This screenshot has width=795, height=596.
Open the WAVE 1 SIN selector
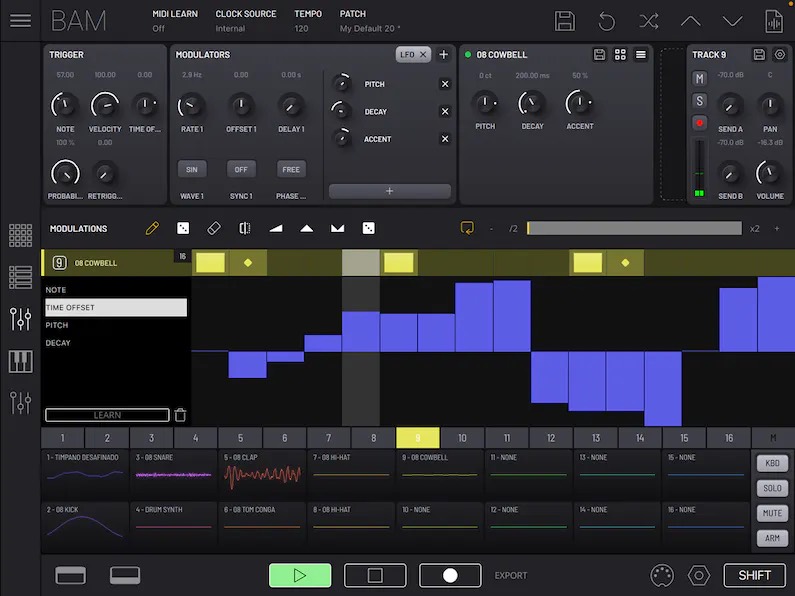(x=191, y=169)
